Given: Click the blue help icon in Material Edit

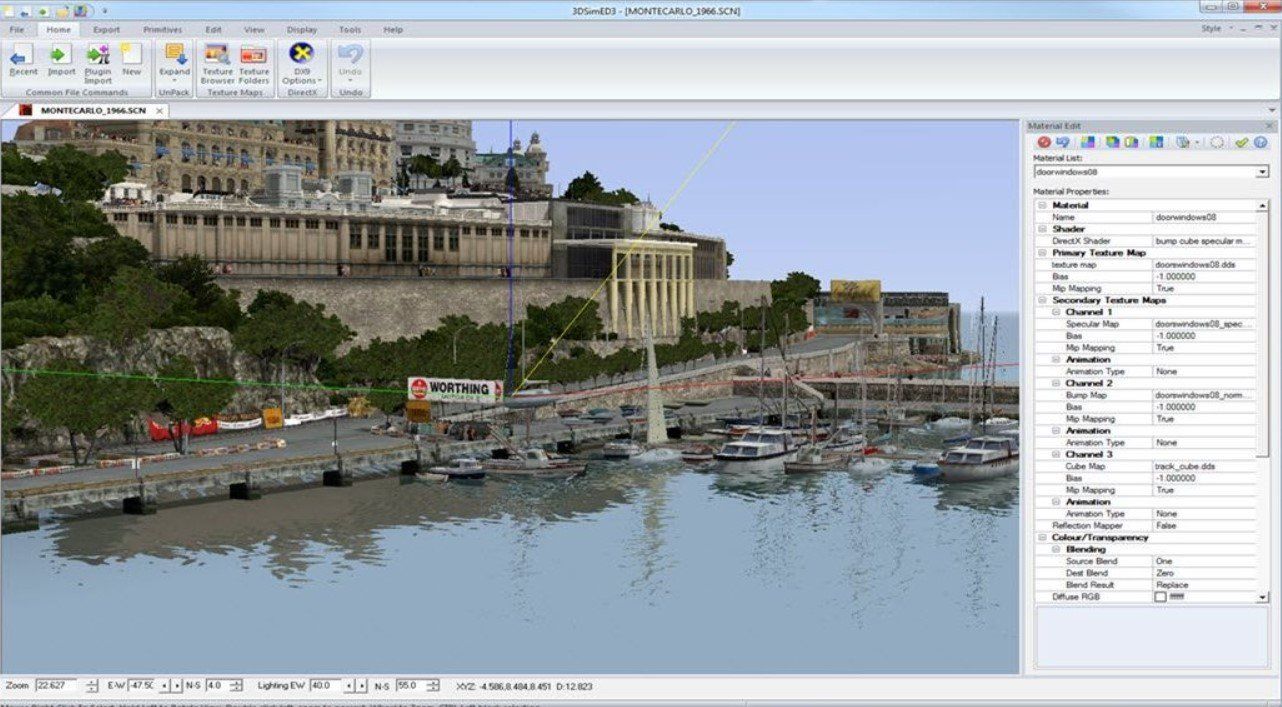Looking at the screenshot, I should click(x=1260, y=142).
